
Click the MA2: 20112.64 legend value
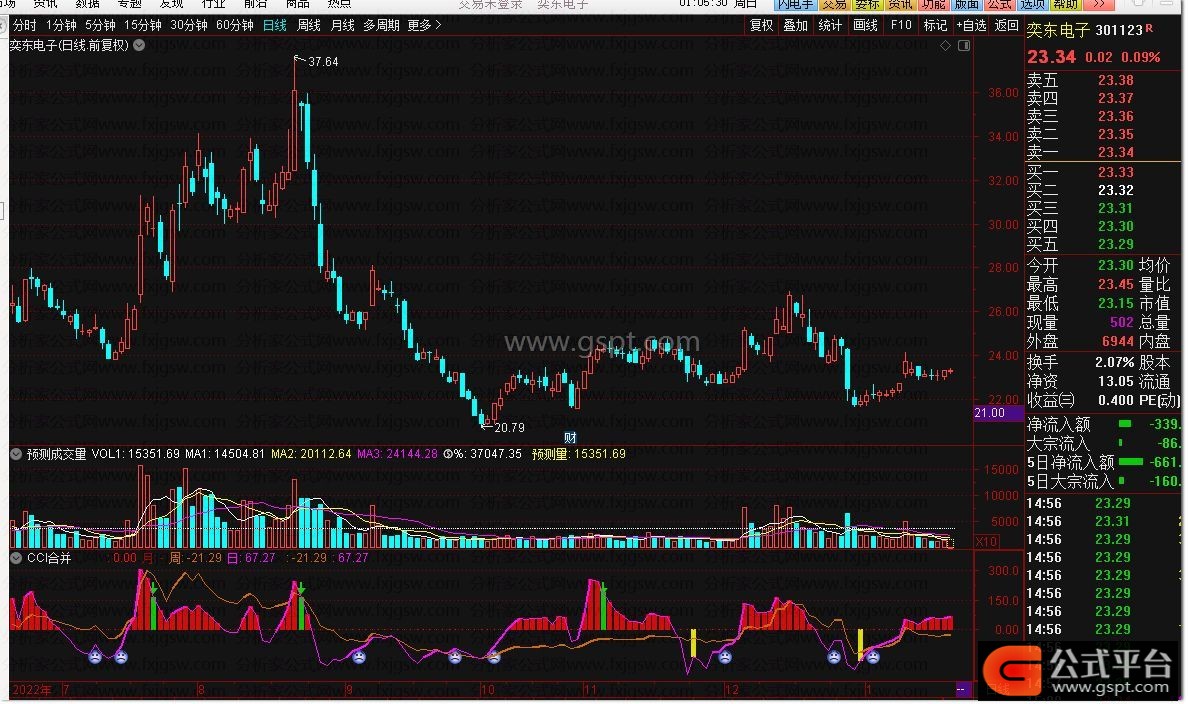pyautogui.click(x=311, y=454)
